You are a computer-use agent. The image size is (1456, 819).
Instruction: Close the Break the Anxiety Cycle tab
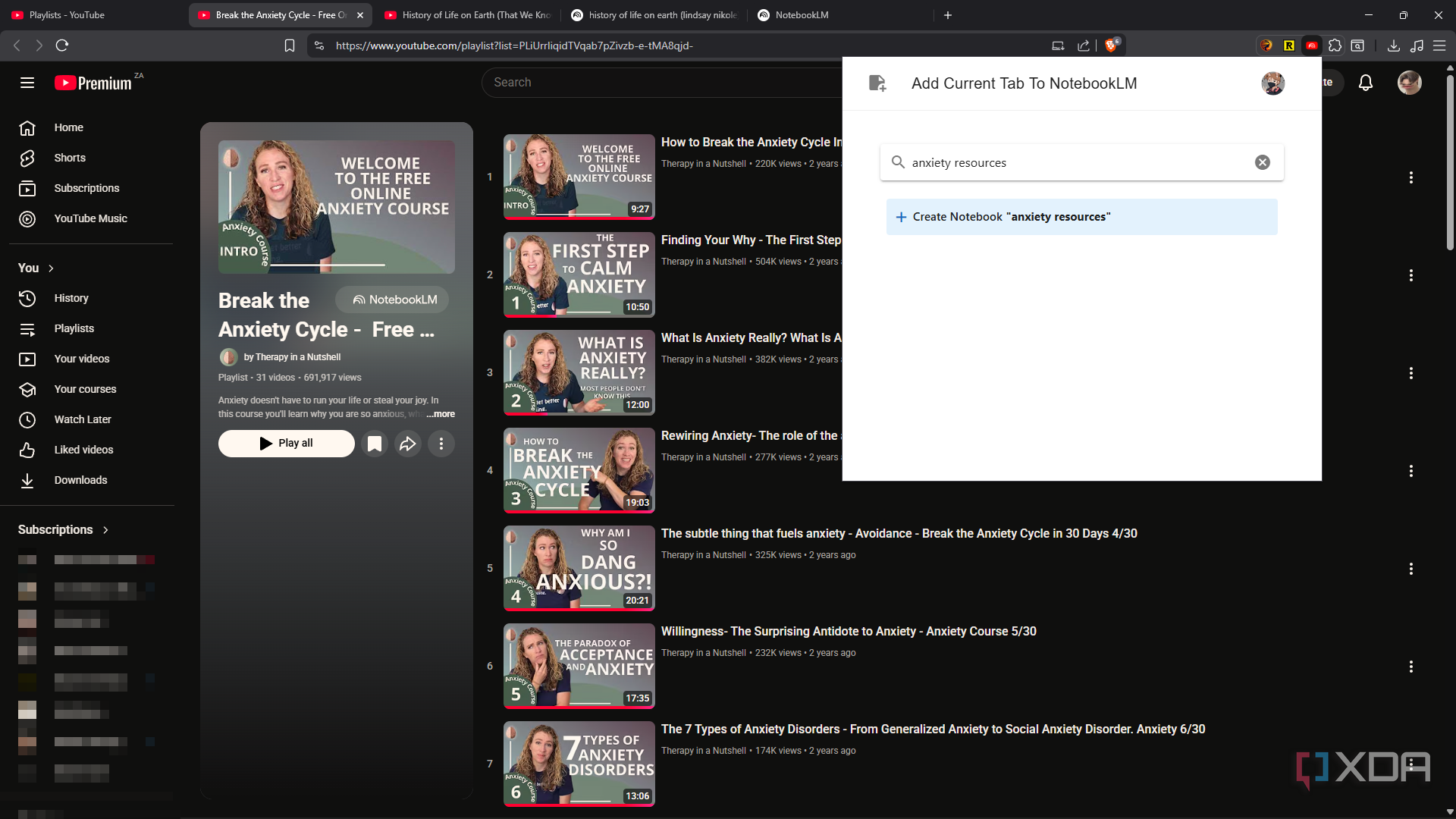[x=360, y=15]
